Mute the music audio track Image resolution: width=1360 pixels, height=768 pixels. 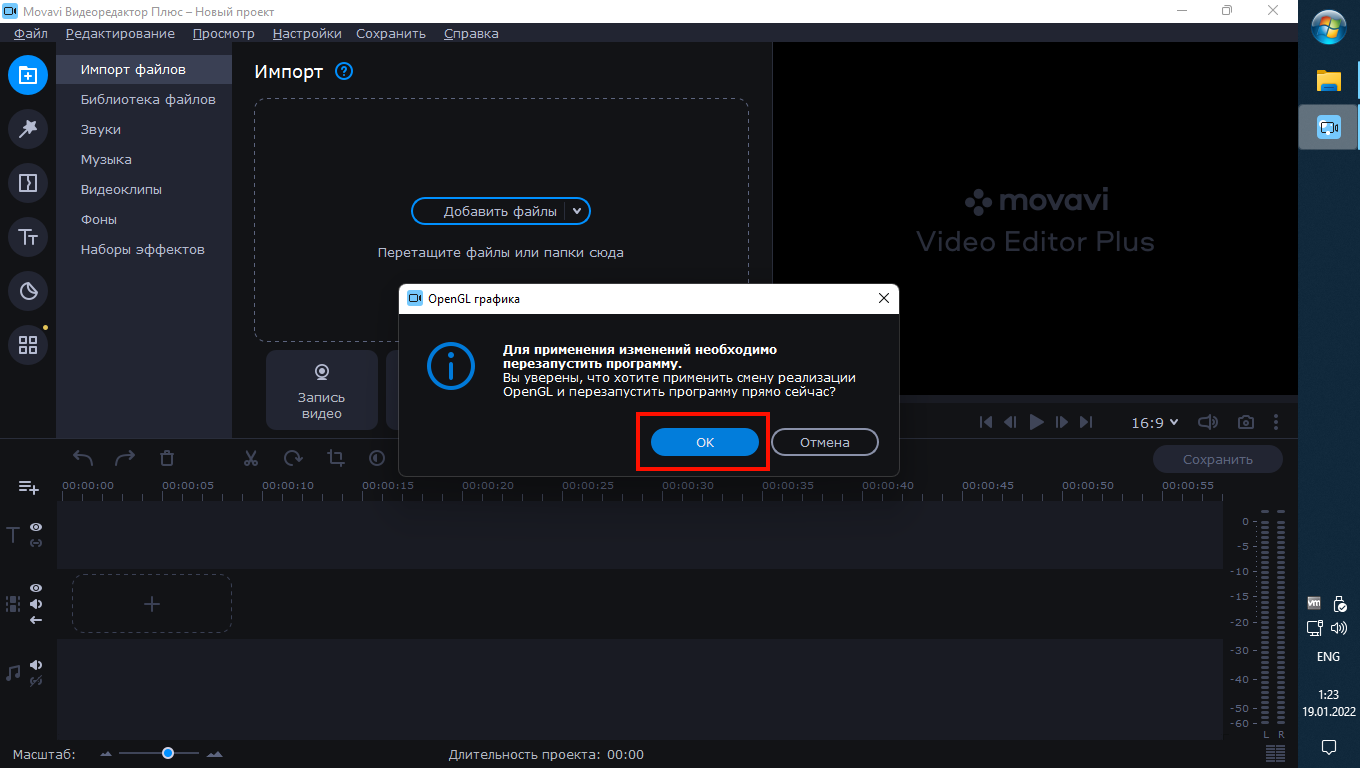tap(36, 665)
